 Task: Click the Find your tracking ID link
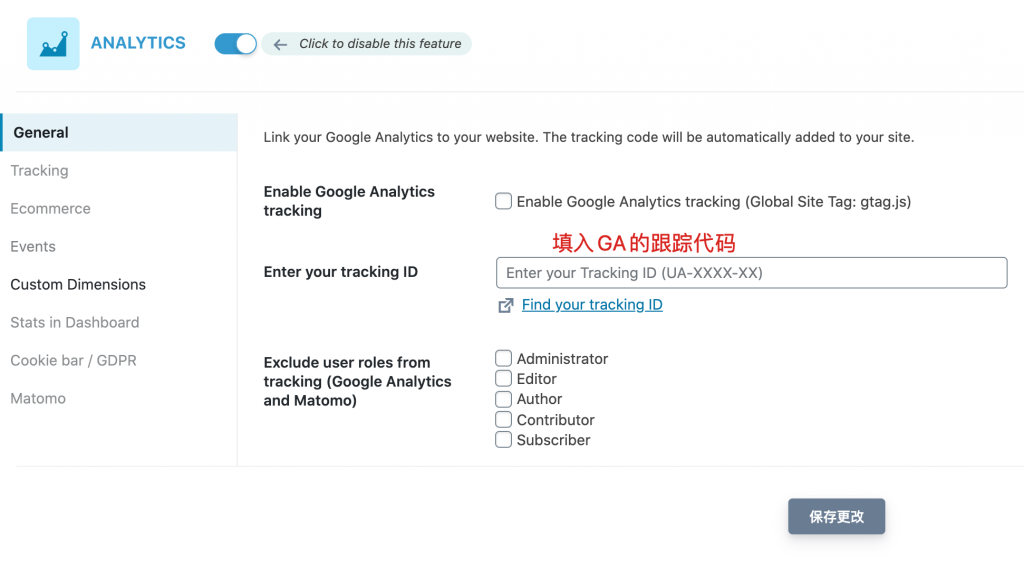592,305
